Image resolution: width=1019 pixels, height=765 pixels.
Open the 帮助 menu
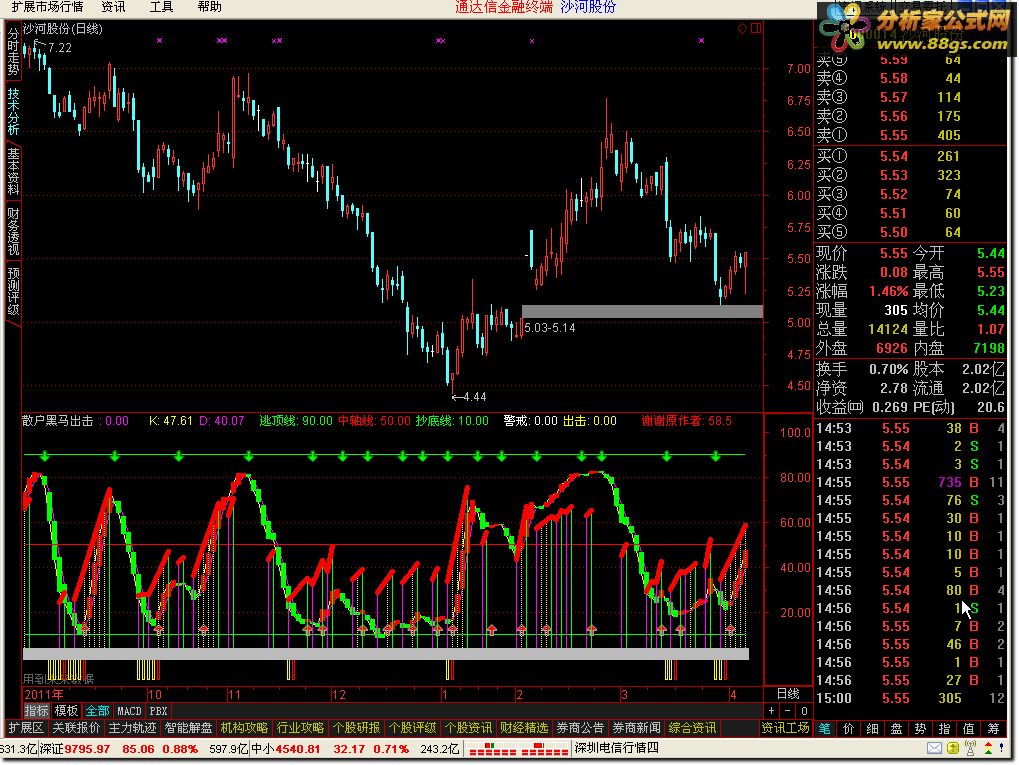coord(209,7)
